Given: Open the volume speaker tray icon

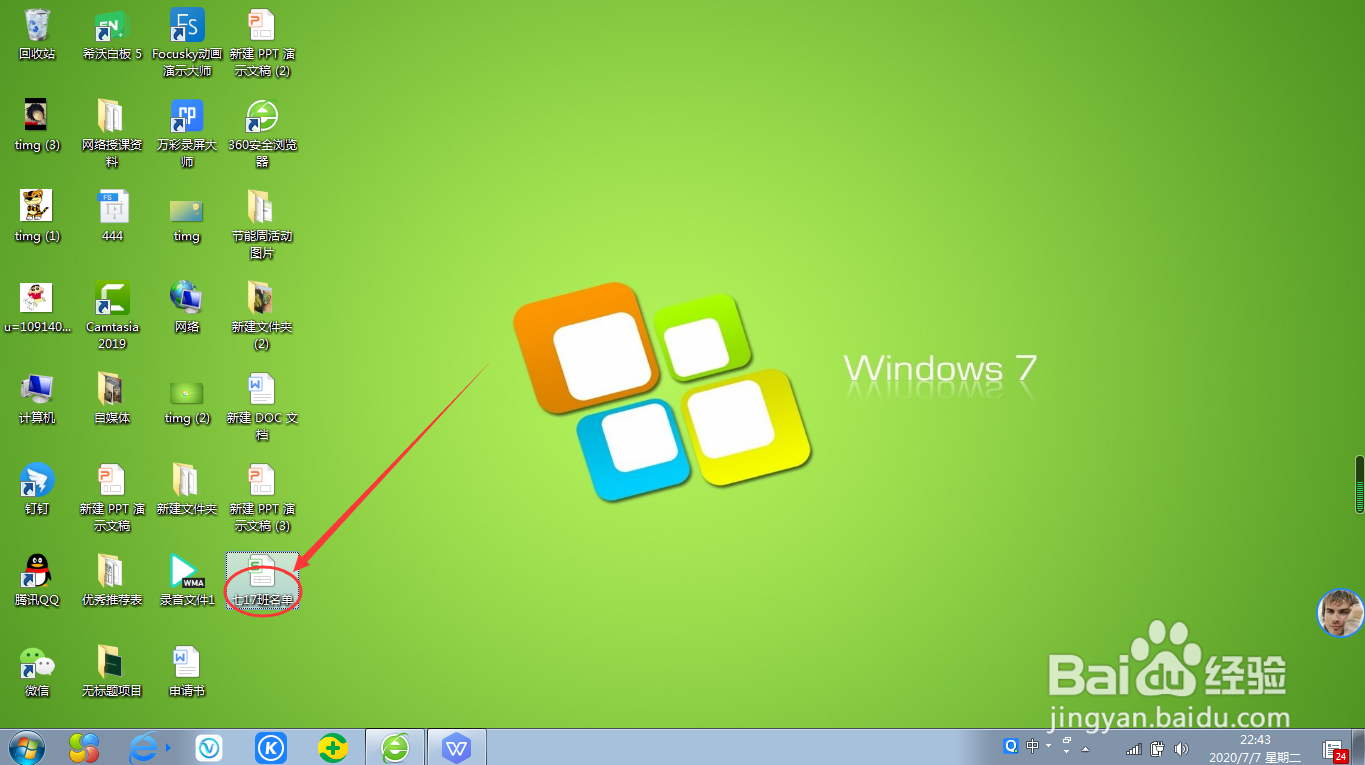Looking at the screenshot, I should point(1181,748).
